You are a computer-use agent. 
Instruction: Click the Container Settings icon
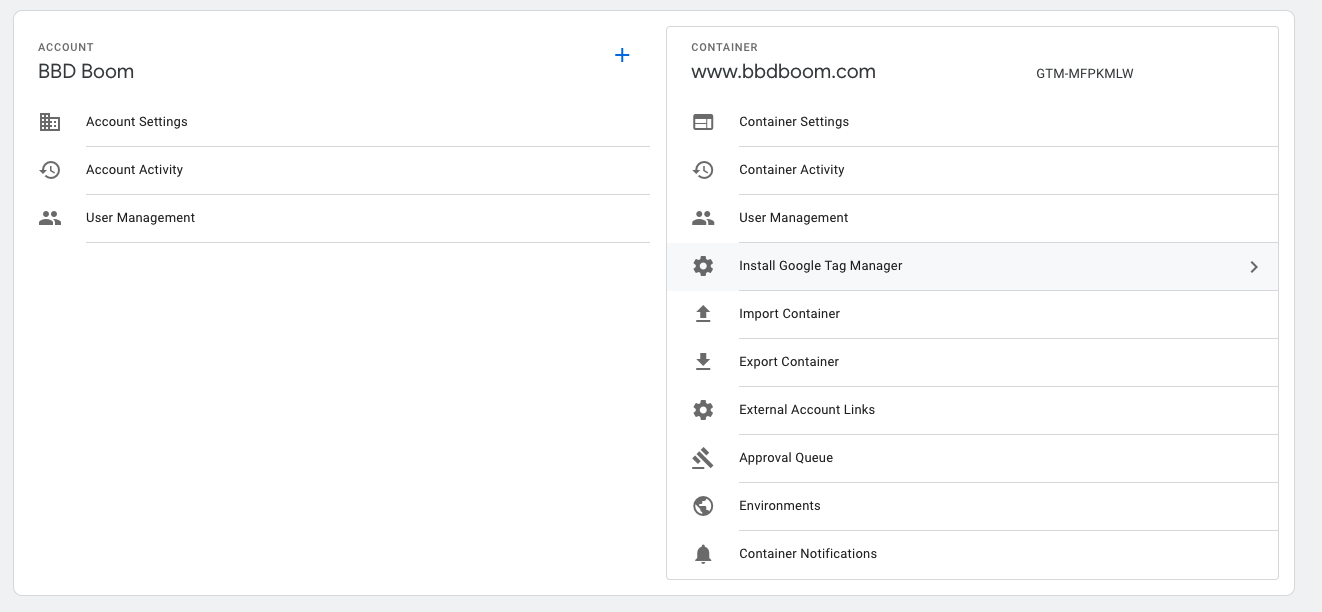click(x=703, y=121)
